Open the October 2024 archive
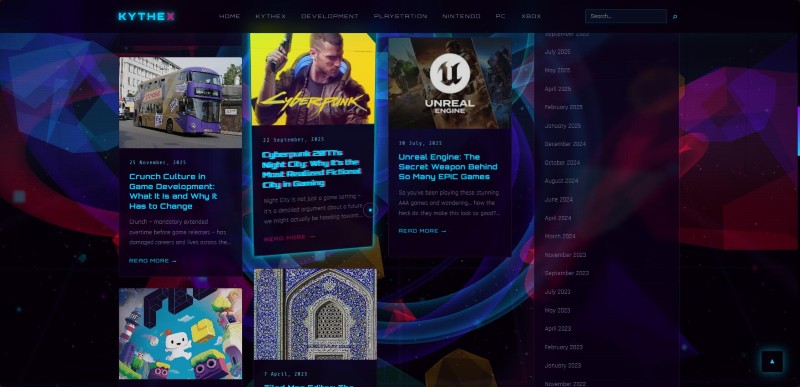The image size is (800, 387). 562,163
